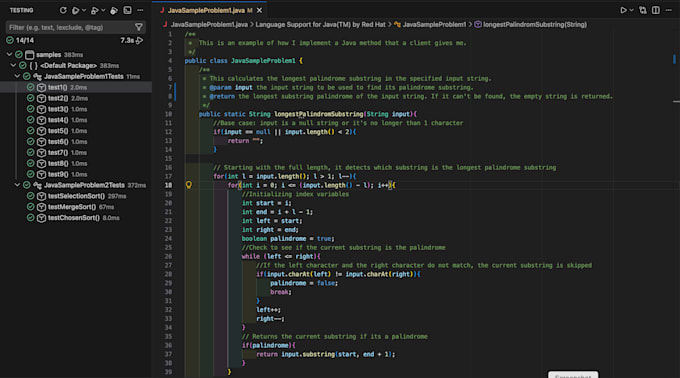Screen dimensions: 680x378
Task: Select test1() in test tree
Action: click(76, 87)
